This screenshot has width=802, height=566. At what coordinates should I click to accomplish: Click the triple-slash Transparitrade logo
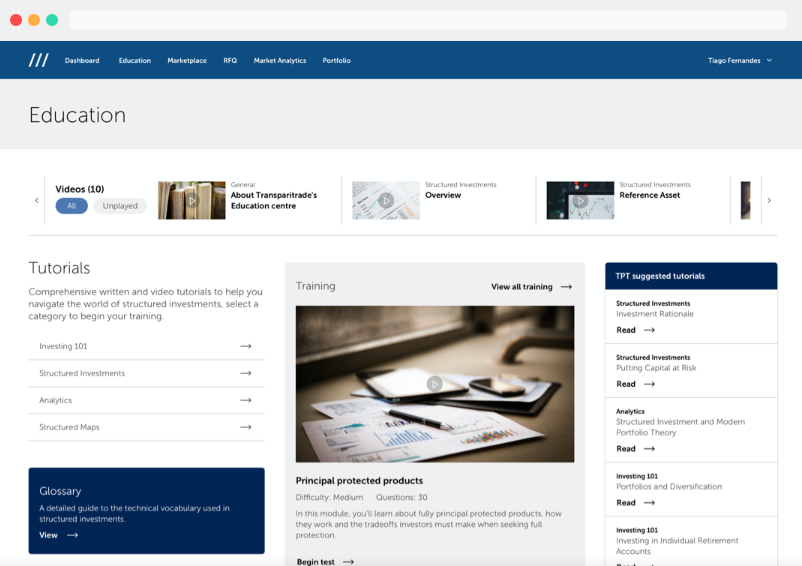pyautogui.click(x=38, y=60)
